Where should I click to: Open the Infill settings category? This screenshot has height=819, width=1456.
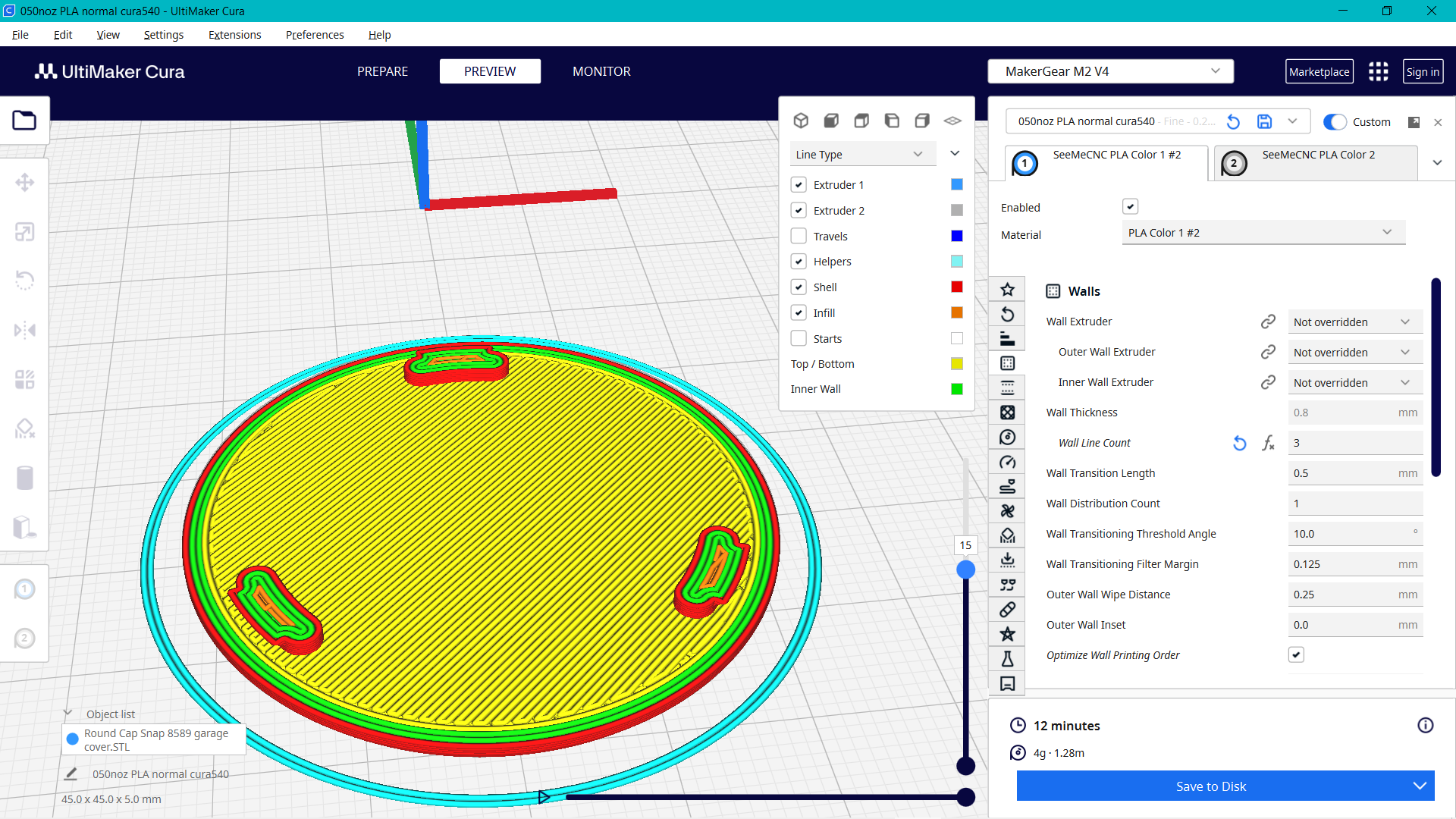coord(1008,412)
